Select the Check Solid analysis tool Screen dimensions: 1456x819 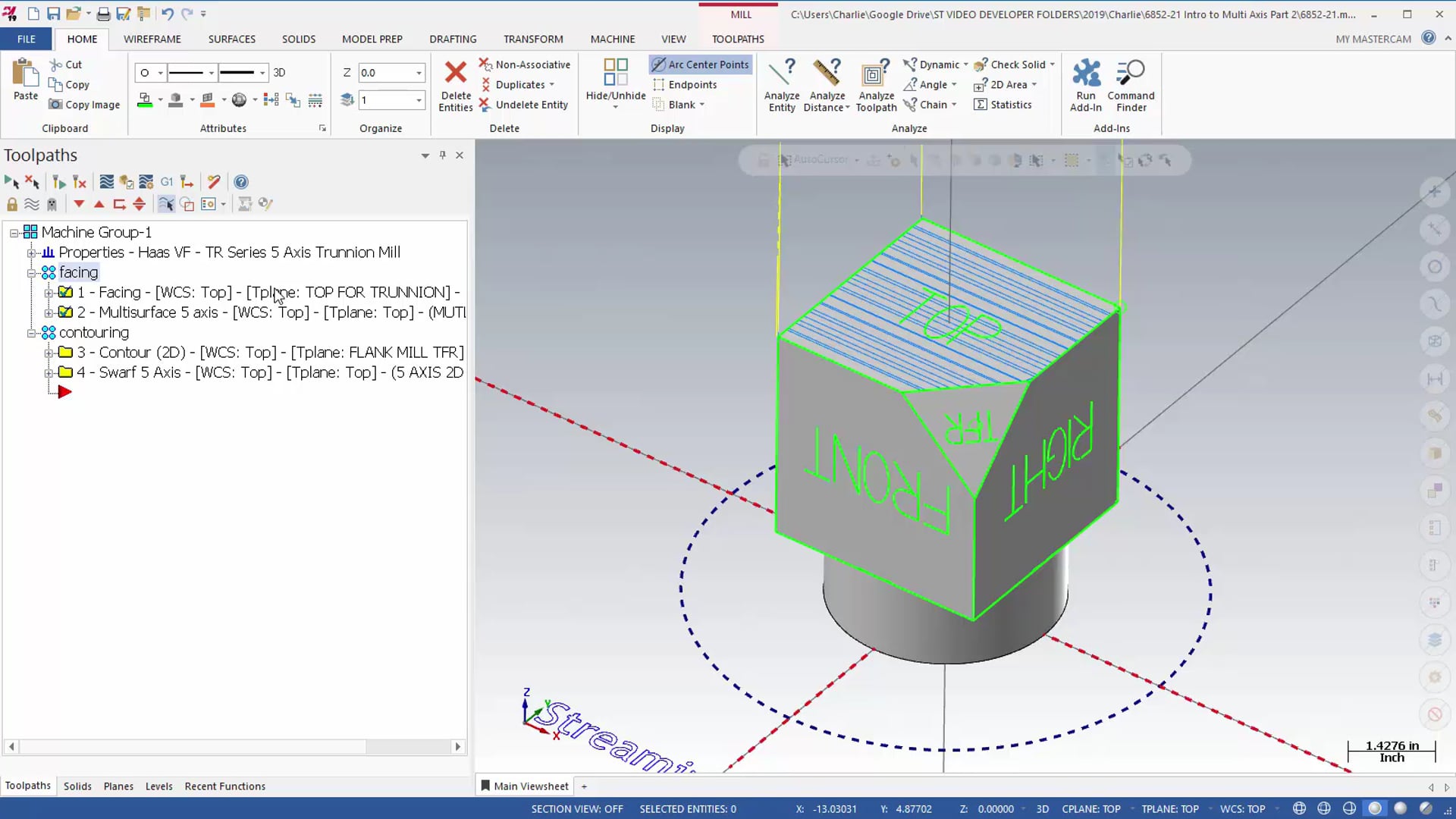click(1013, 63)
